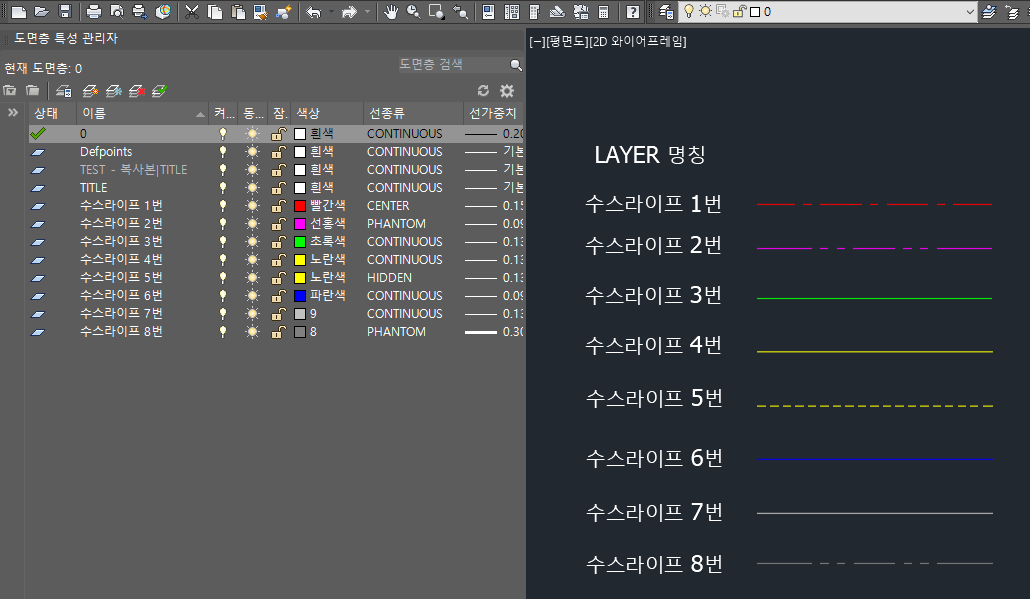Click New Property Filter icon in layer manager
This screenshot has width=1030, height=599.
tap(10, 91)
